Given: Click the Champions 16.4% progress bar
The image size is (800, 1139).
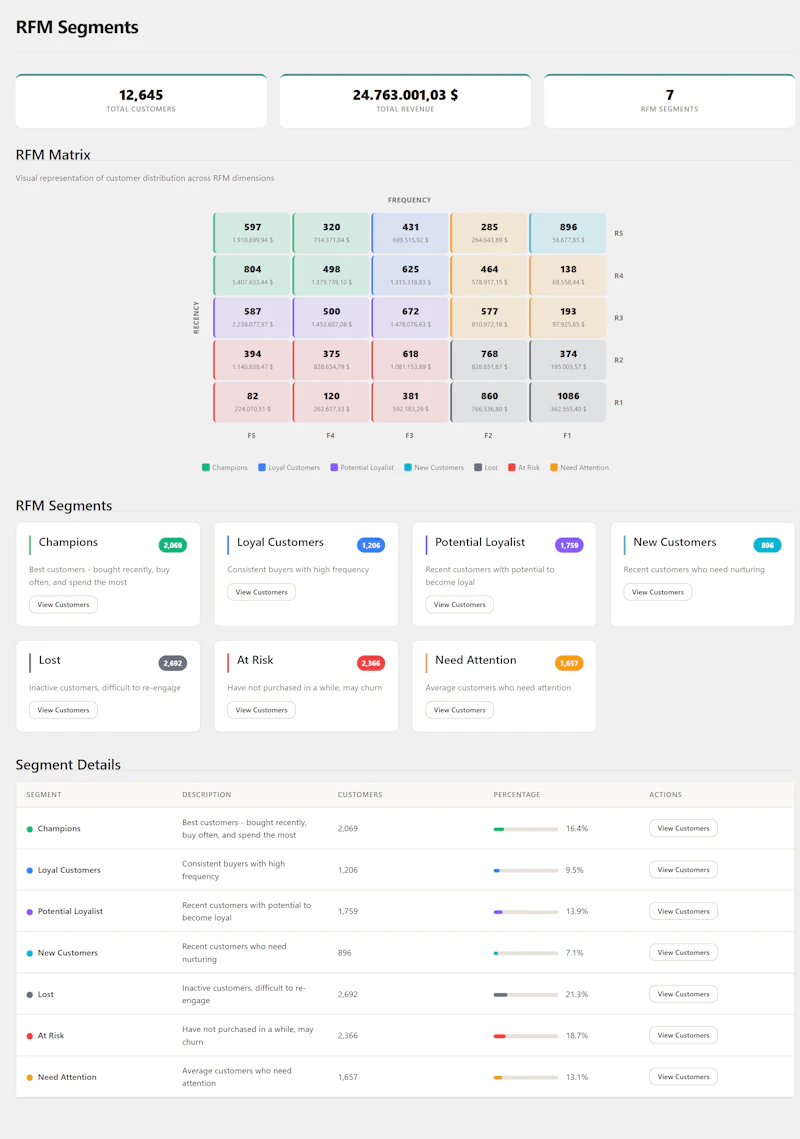Looking at the screenshot, I should tap(526, 829).
